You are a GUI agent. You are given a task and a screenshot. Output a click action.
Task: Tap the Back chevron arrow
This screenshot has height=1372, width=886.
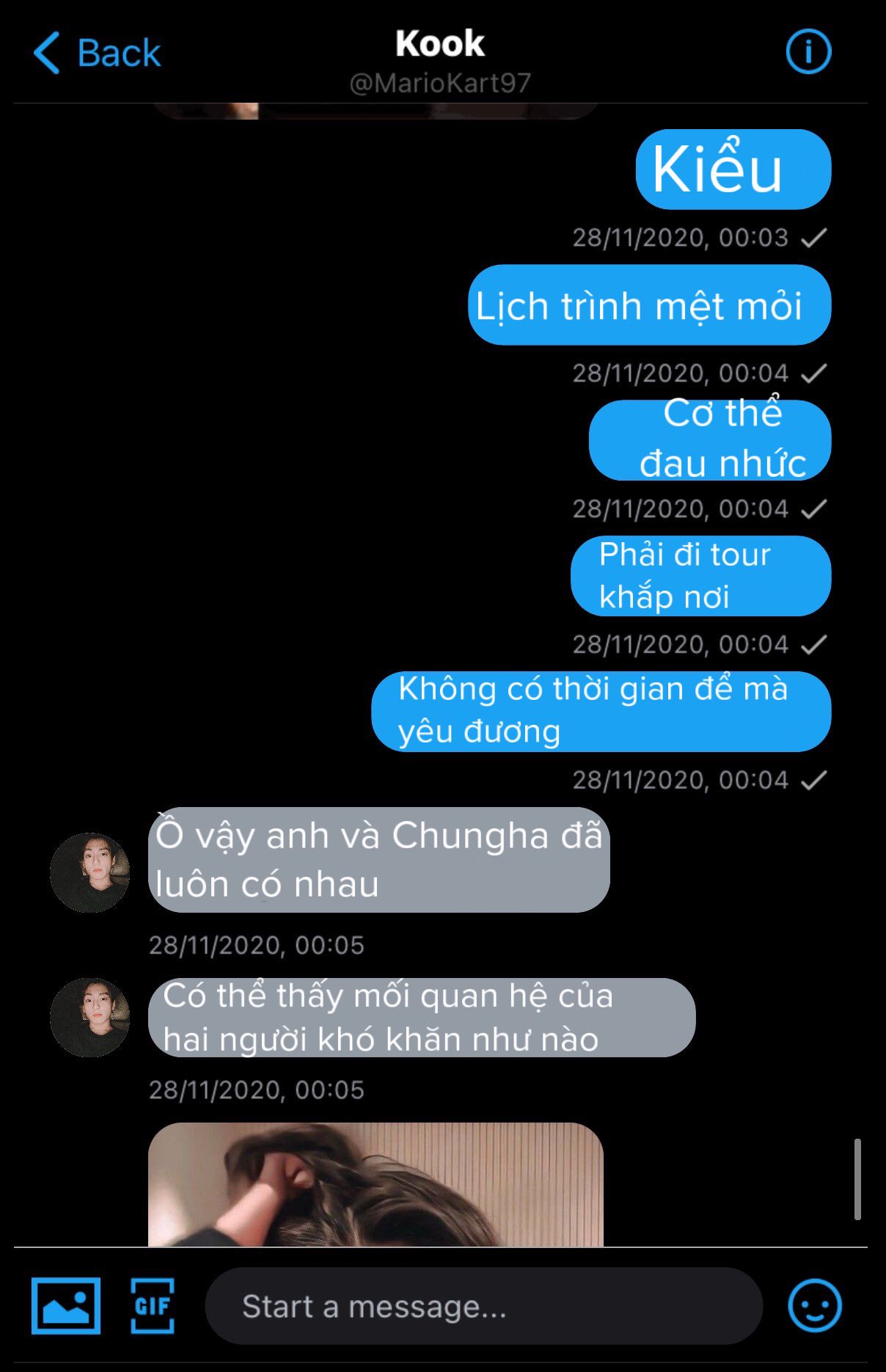[x=47, y=53]
